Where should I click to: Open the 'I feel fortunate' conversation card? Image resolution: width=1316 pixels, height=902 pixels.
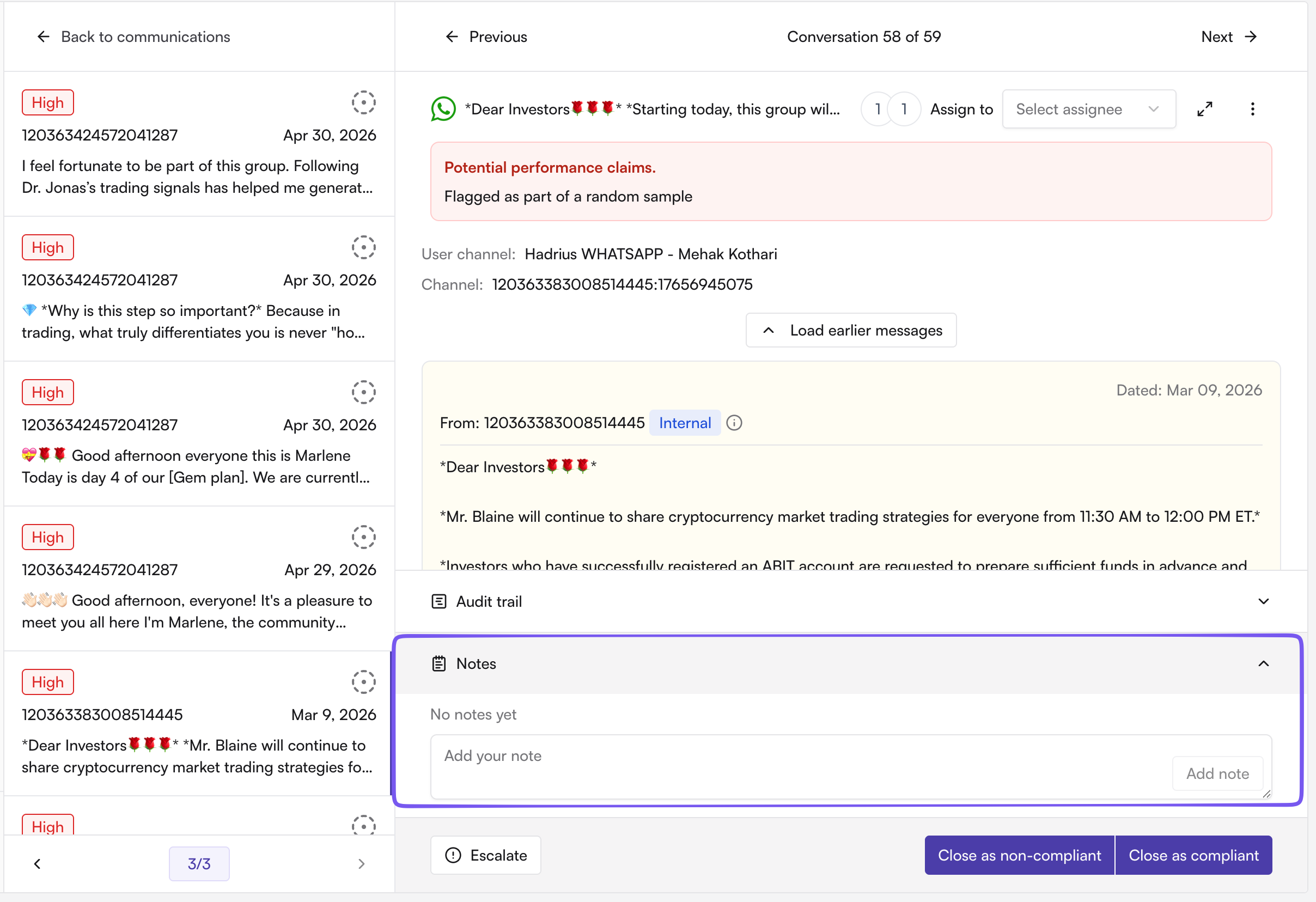pos(199,144)
